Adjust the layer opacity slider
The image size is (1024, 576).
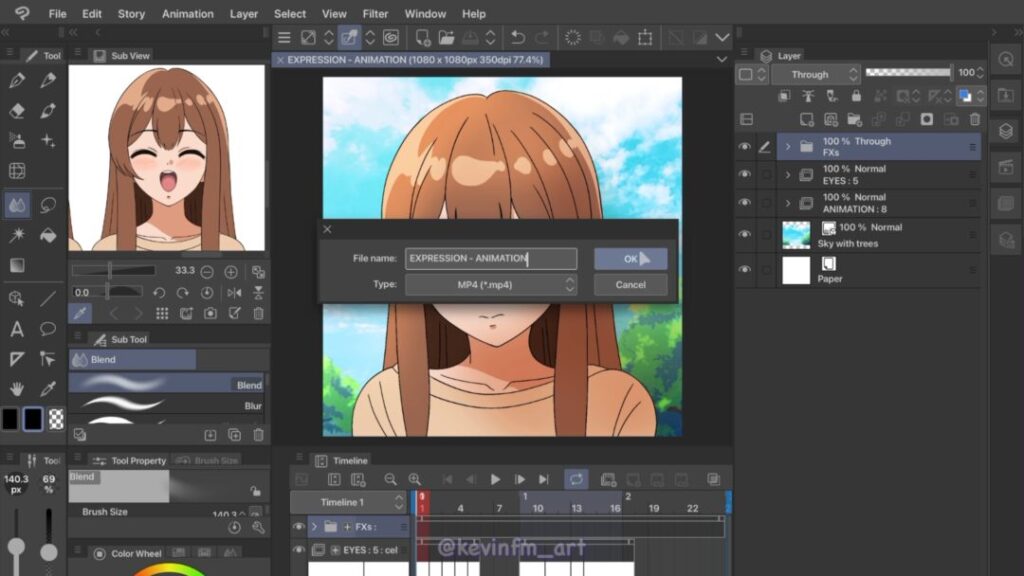[x=907, y=73]
